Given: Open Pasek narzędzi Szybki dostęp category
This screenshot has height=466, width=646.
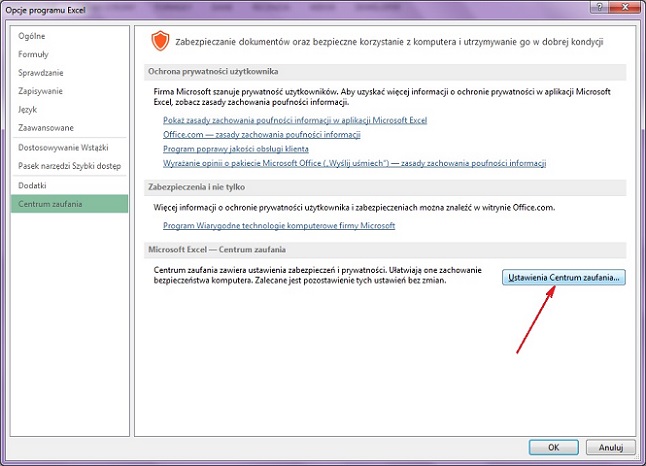Looking at the screenshot, I should [69, 166].
